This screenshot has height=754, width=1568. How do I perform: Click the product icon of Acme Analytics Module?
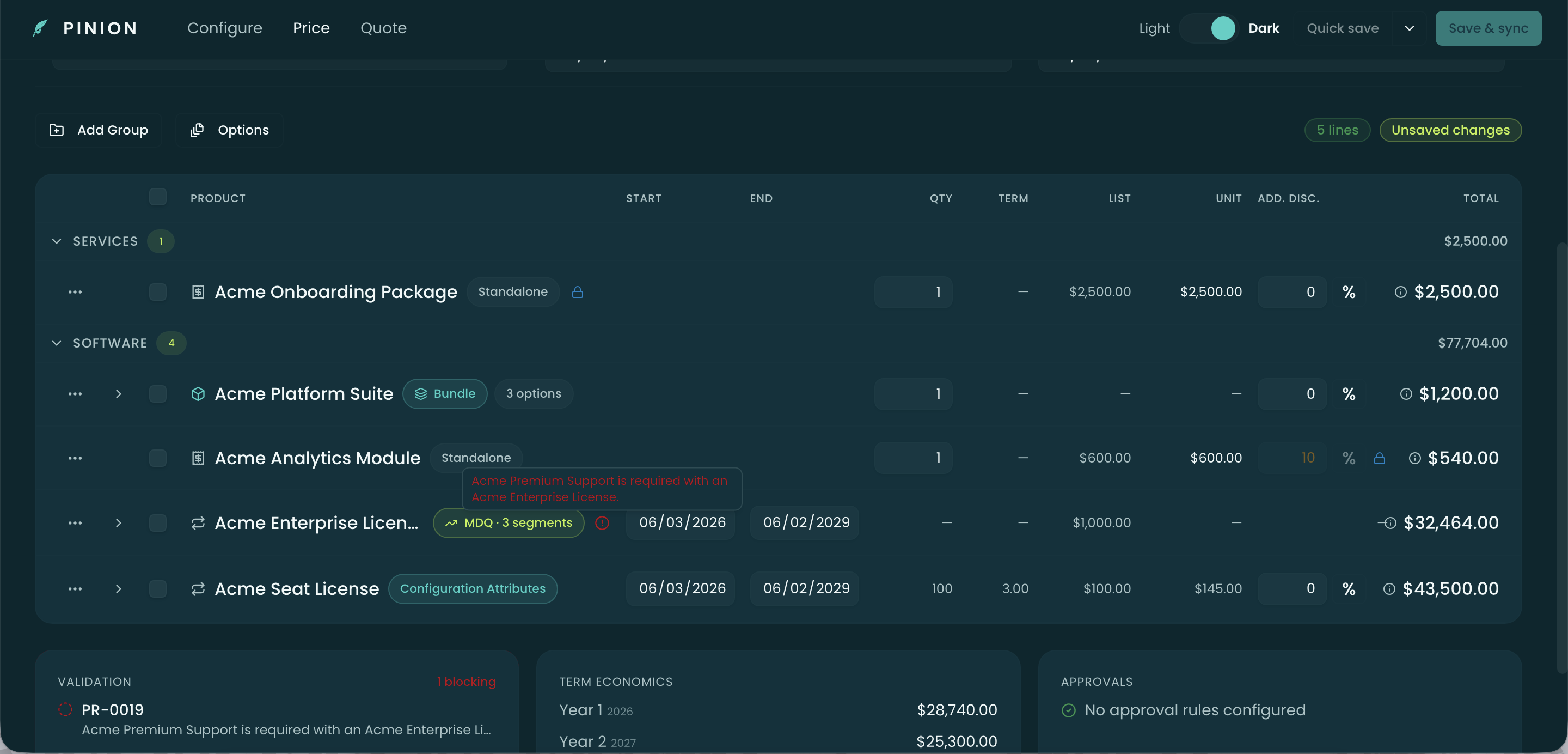198,458
